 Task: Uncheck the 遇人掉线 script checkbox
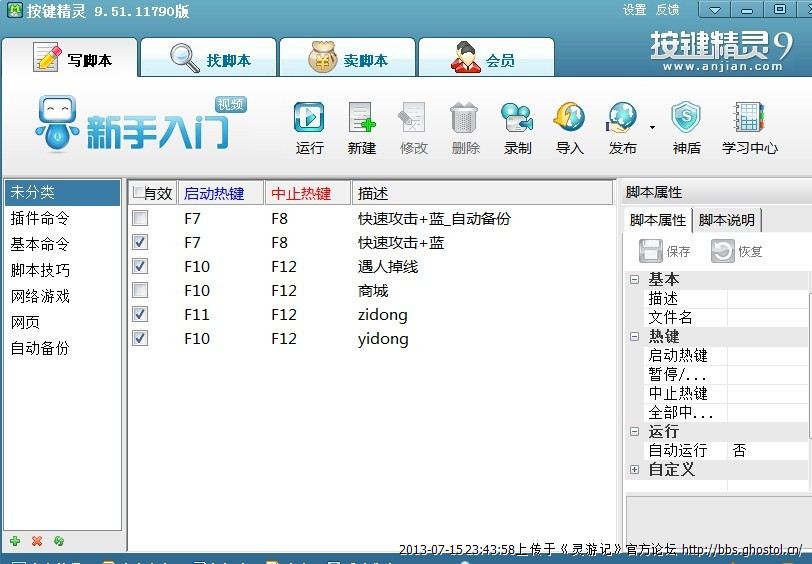[x=140, y=266]
